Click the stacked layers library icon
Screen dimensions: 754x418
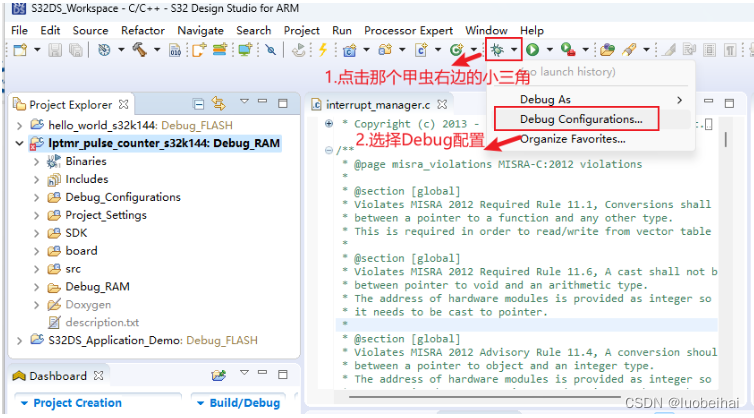[220, 49]
